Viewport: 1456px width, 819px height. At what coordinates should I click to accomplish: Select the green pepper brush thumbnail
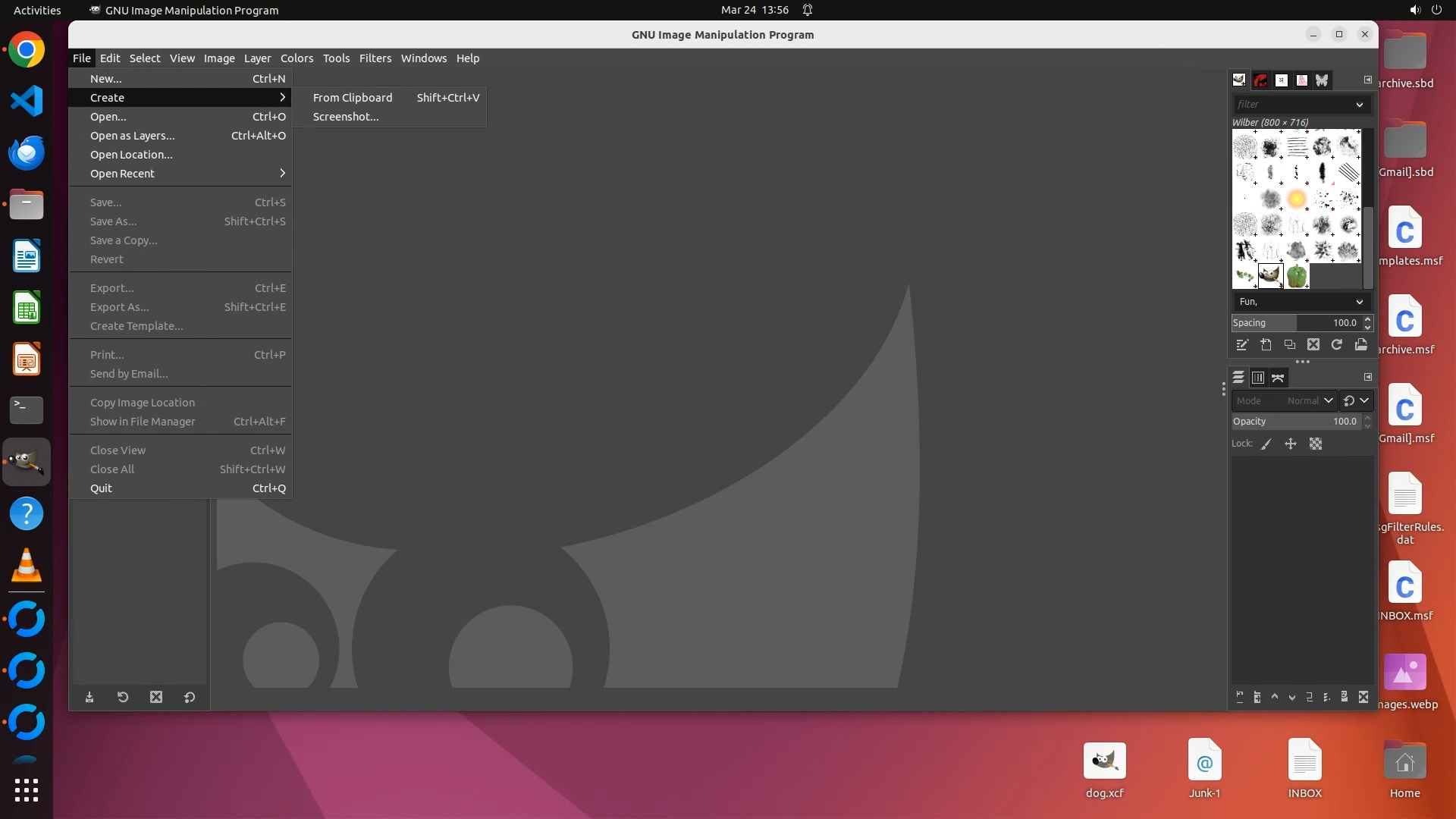pyautogui.click(x=1297, y=276)
